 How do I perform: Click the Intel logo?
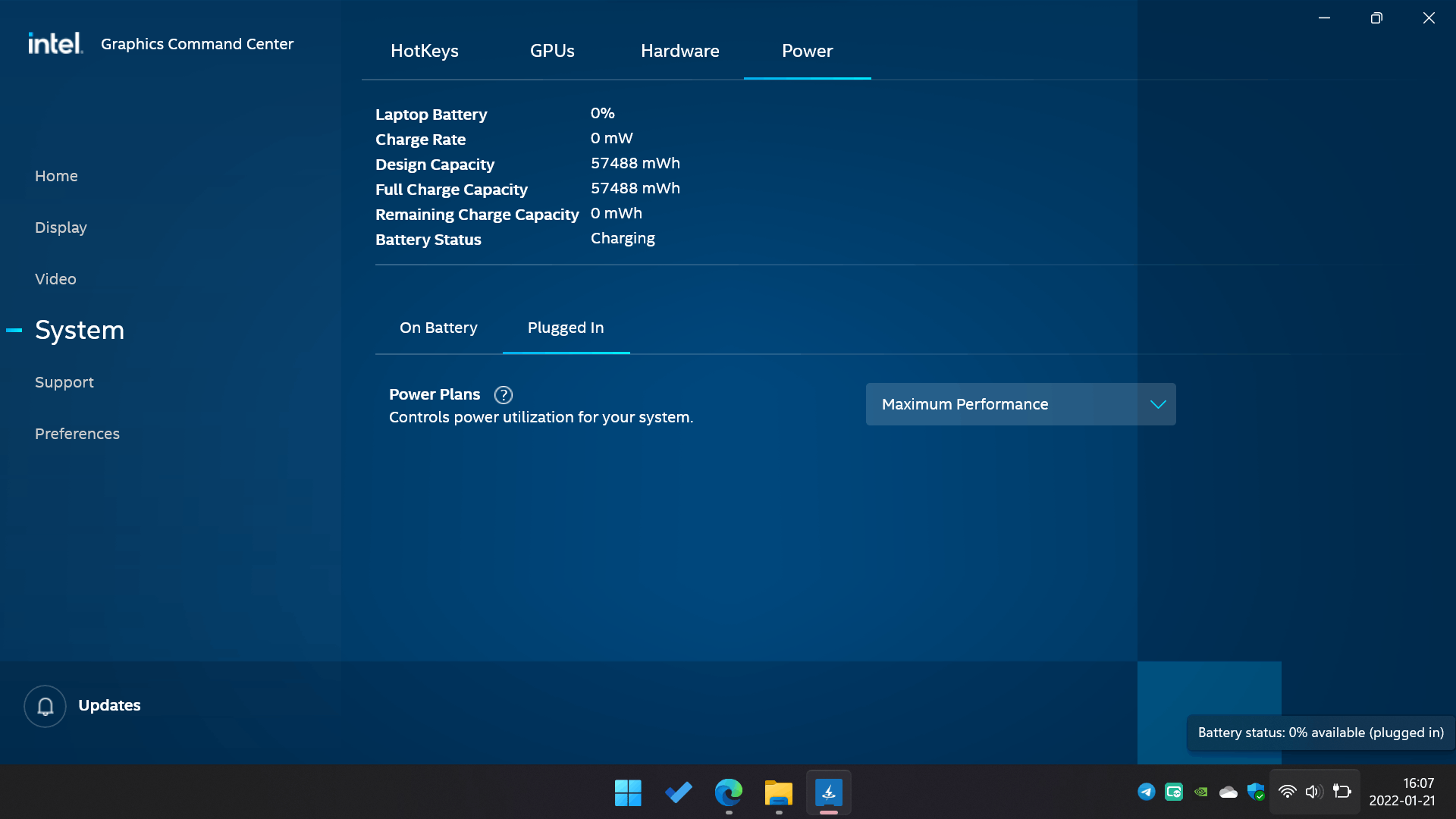pyautogui.click(x=55, y=43)
